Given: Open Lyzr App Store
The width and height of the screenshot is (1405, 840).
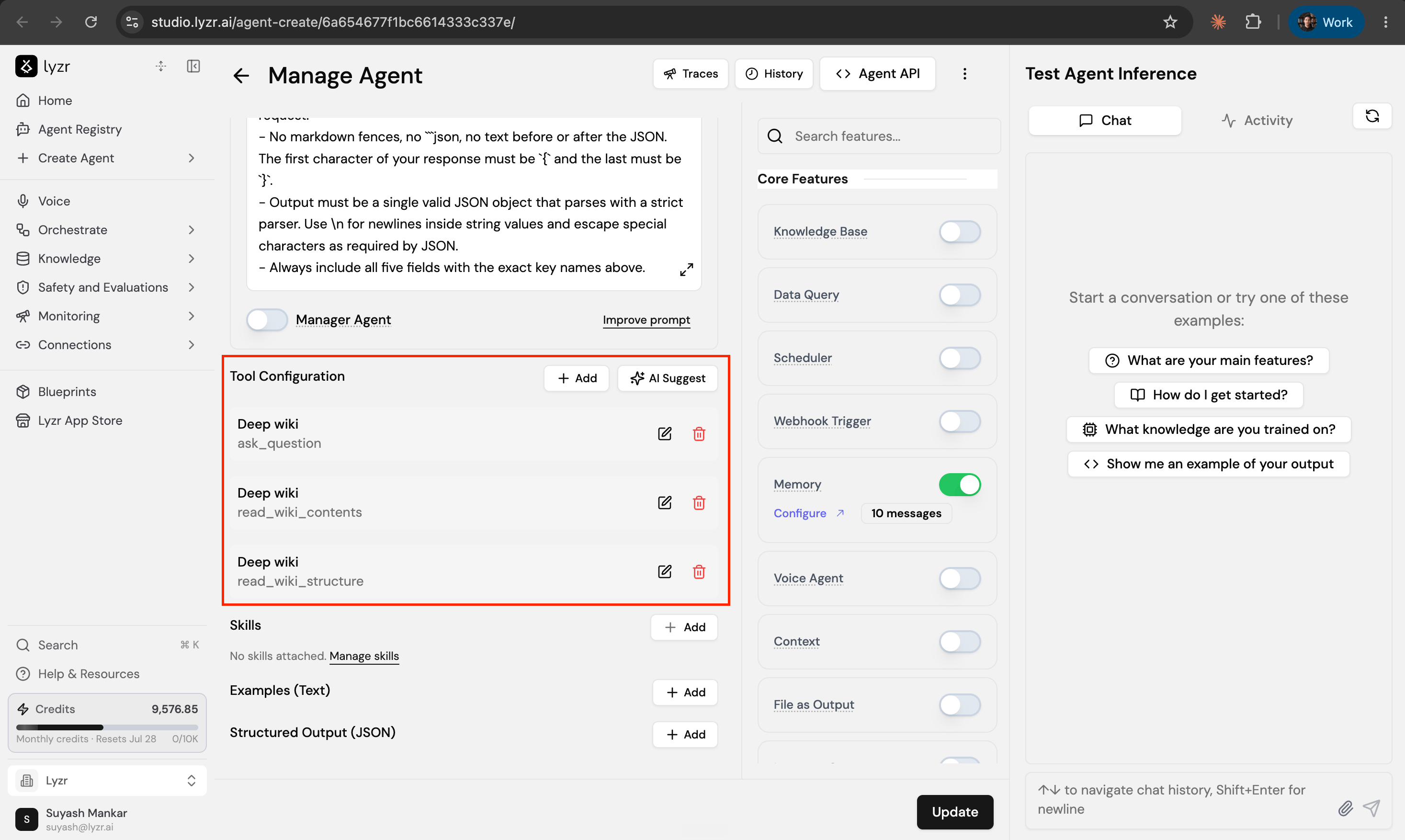Looking at the screenshot, I should pos(80,420).
